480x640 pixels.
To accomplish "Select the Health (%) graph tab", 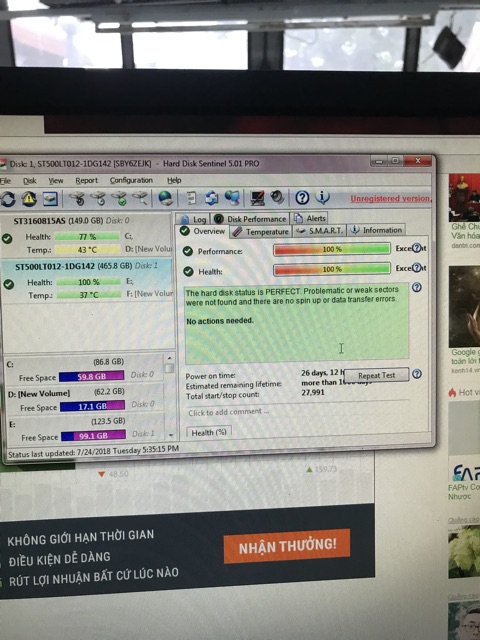I will 209,432.
